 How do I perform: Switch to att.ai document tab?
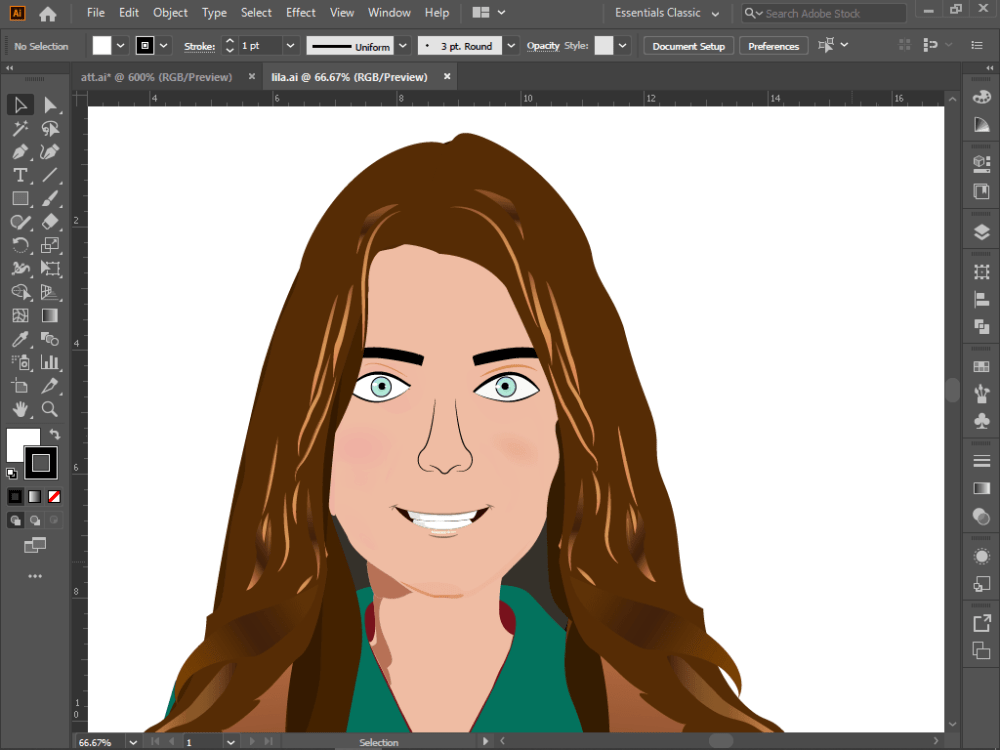coord(156,77)
